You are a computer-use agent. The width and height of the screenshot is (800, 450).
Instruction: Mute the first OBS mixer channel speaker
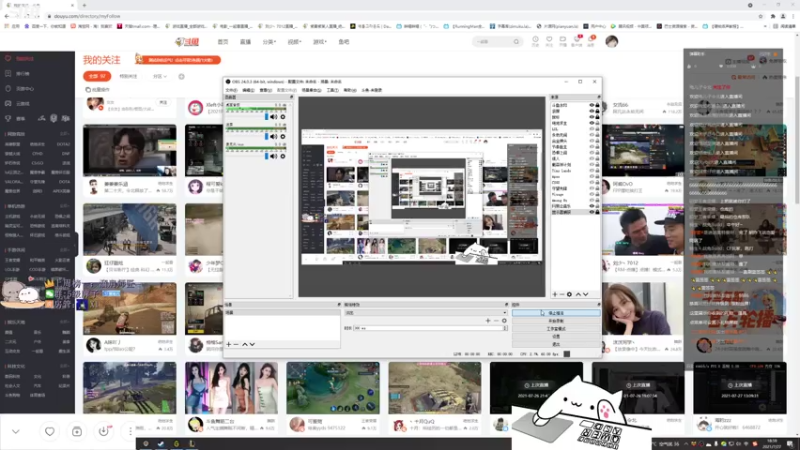(x=273, y=117)
